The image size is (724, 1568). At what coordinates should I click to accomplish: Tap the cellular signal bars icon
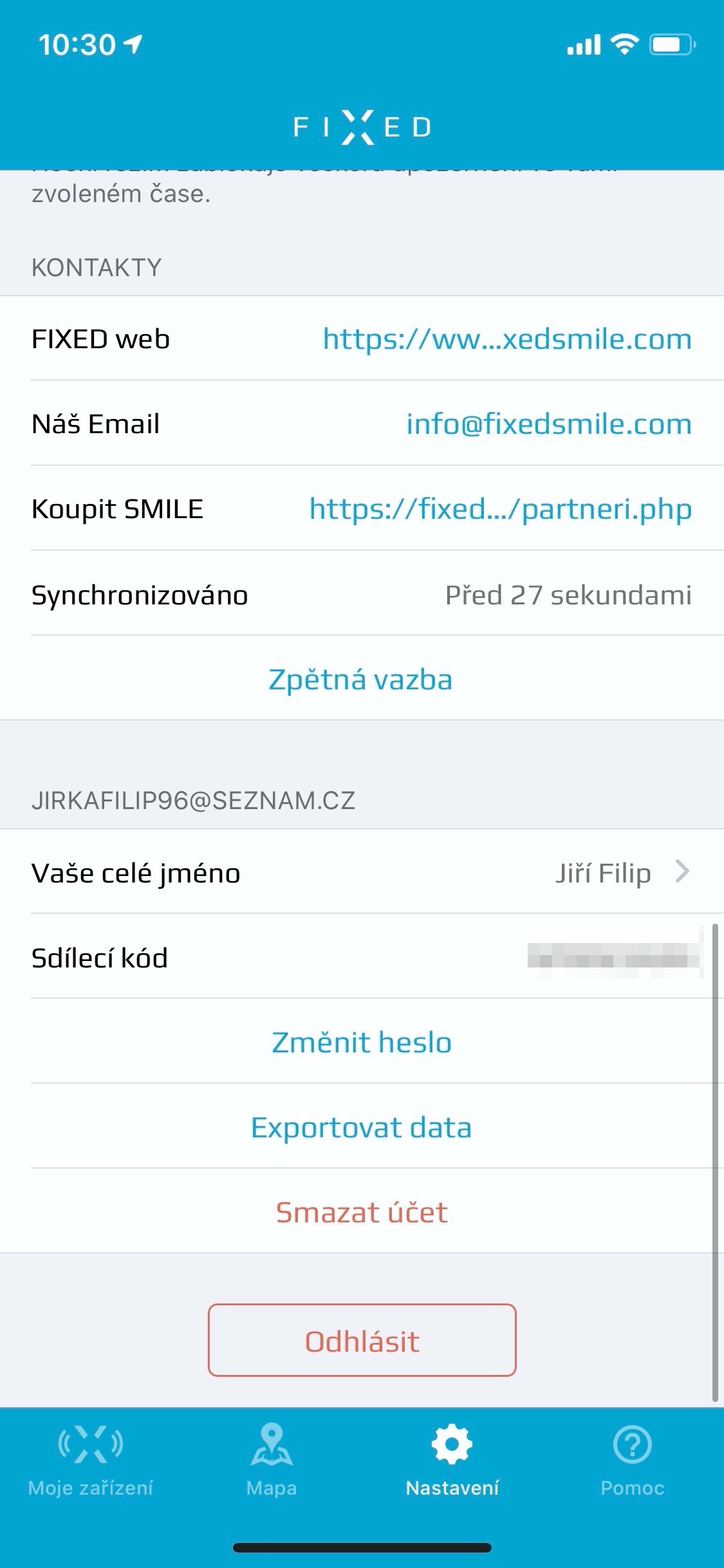[584, 44]
